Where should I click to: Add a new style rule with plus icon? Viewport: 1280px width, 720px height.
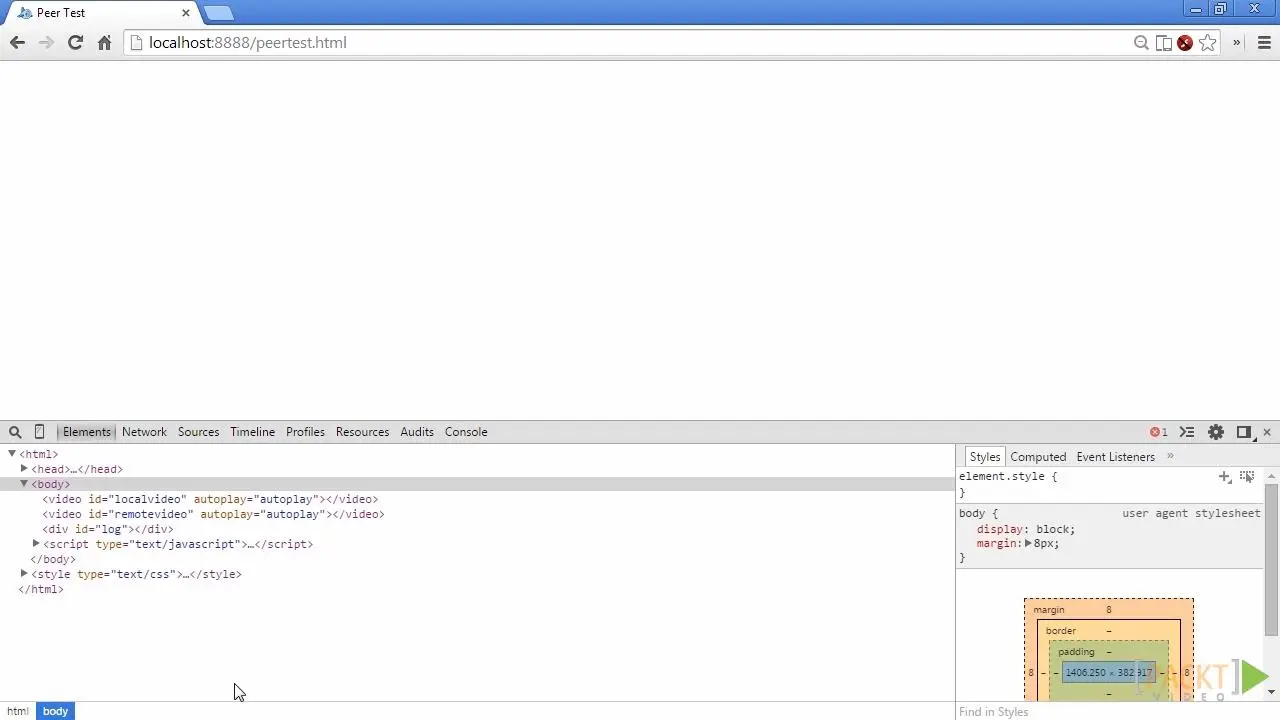pyautogui.click(x=1225, y=477)
